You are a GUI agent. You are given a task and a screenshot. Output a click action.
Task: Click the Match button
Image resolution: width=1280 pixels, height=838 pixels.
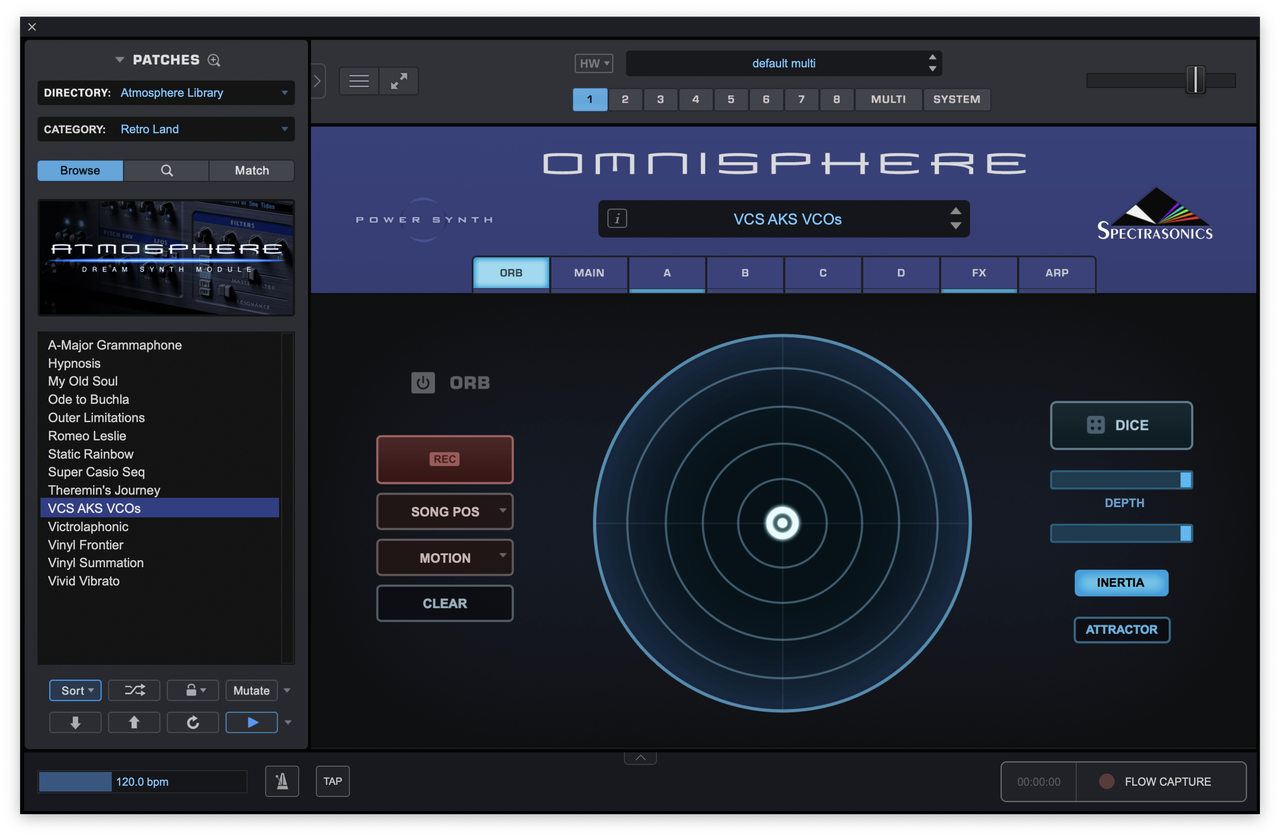click(x=252, y=170)
